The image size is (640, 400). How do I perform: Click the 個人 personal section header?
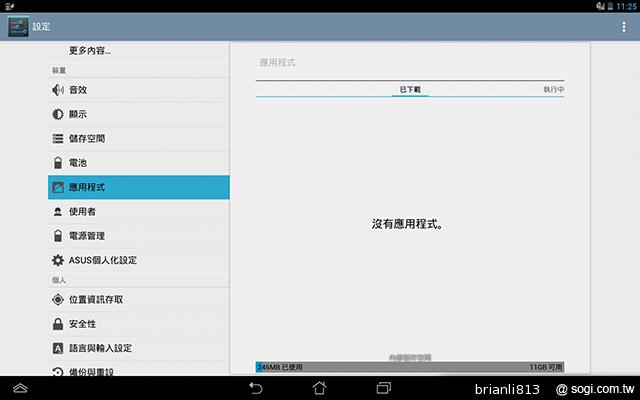[59, 280]
